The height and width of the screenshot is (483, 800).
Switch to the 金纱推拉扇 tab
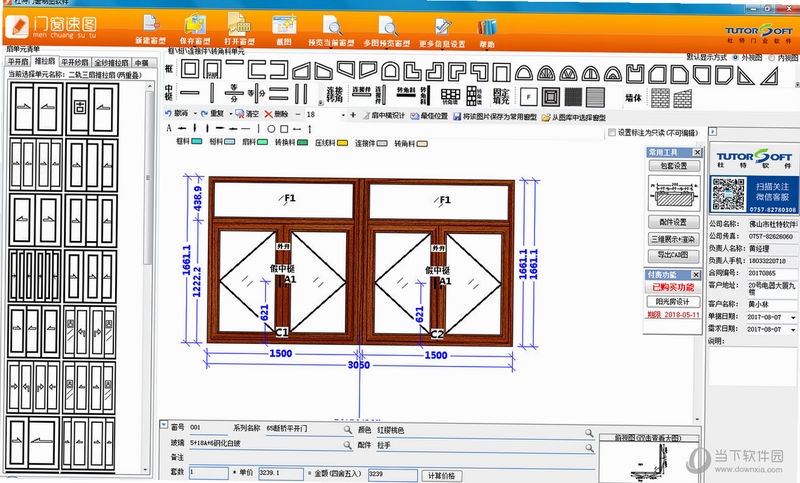111,63
